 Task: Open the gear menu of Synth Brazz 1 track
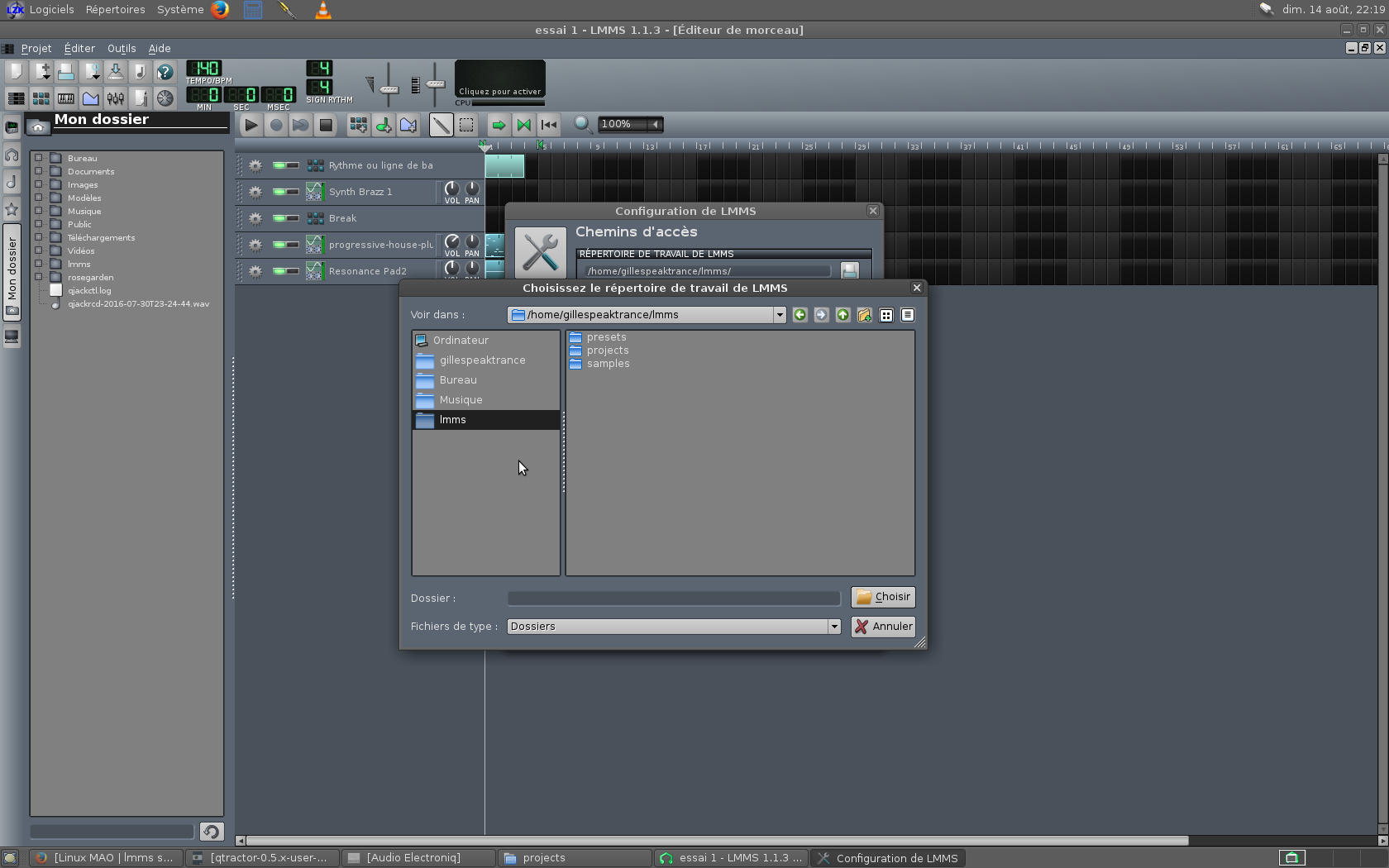pyautogui.click(x=255, y=192)
